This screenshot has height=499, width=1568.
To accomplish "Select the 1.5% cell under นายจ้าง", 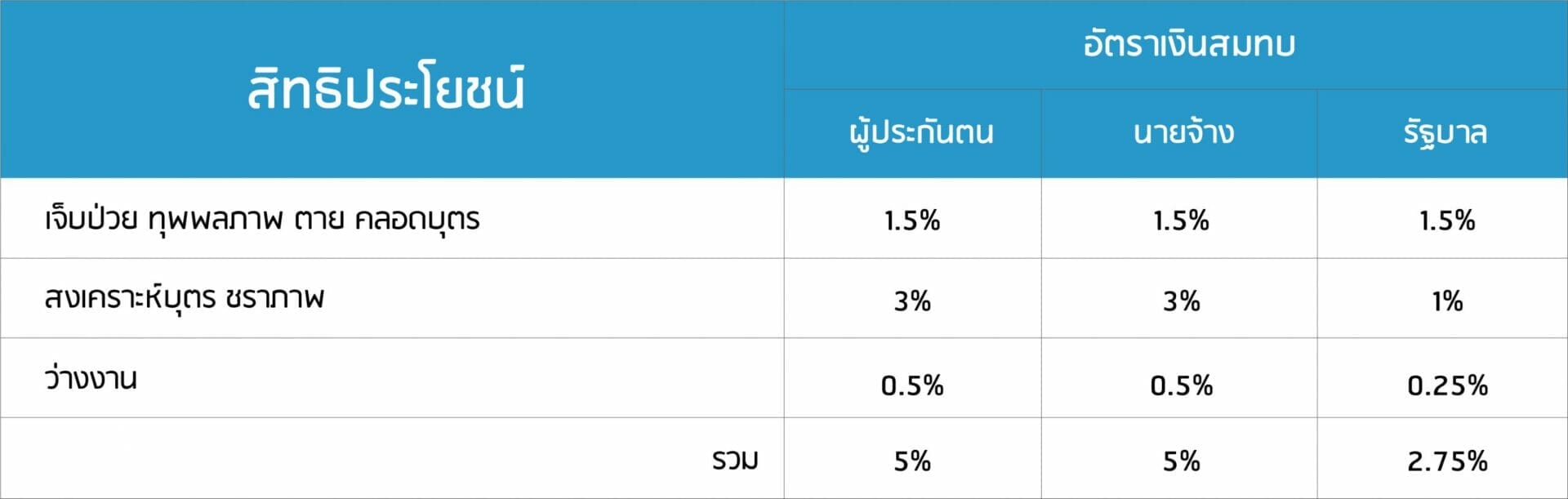I will [x=1181, y=221].
